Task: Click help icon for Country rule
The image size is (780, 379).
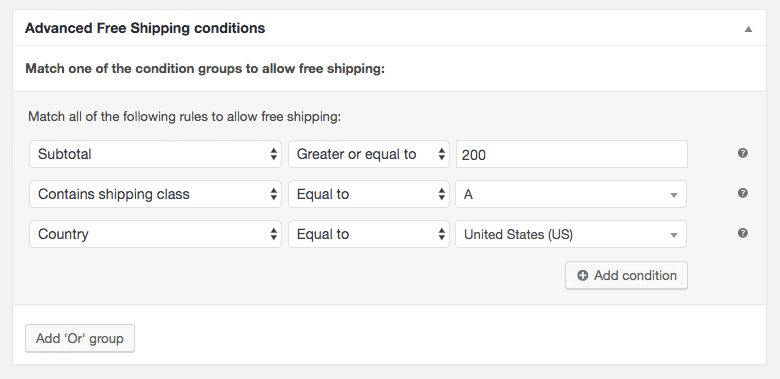Action: [743, 233]
